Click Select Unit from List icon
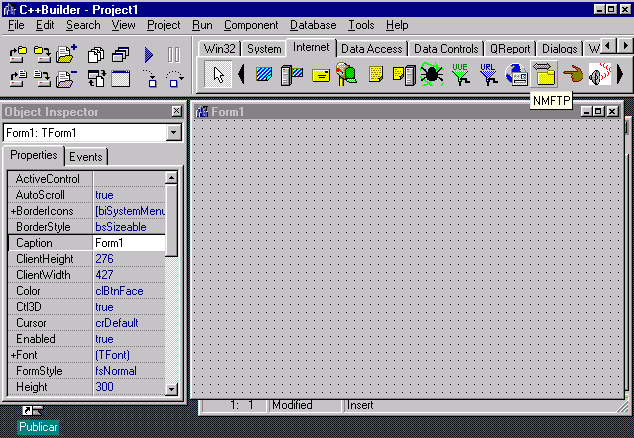 tap(96, 55)
